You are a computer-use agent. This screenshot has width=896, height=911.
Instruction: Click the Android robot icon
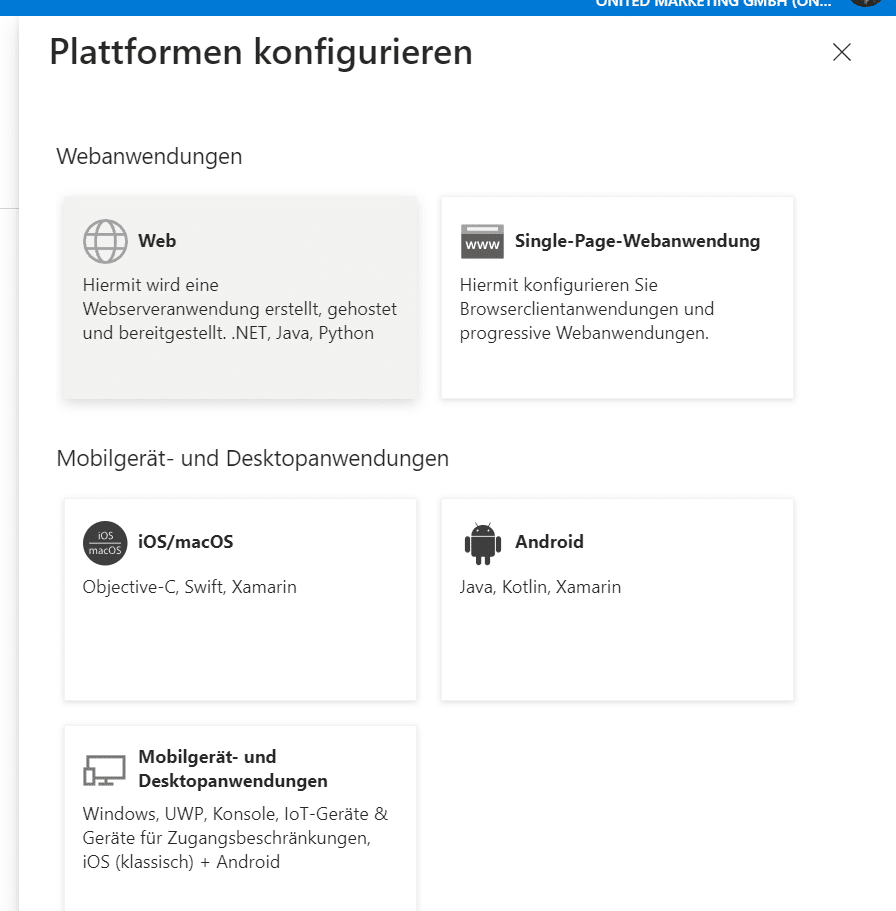[482, 543]
